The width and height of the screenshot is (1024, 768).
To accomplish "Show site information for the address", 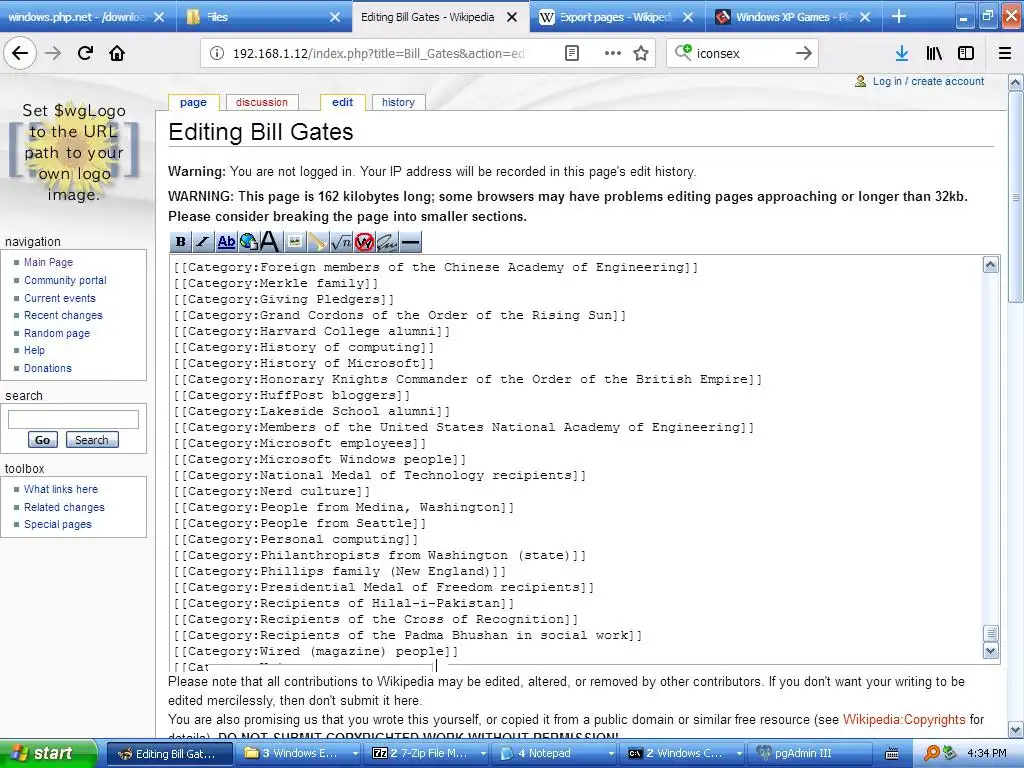I will click(x=216, y=53).
